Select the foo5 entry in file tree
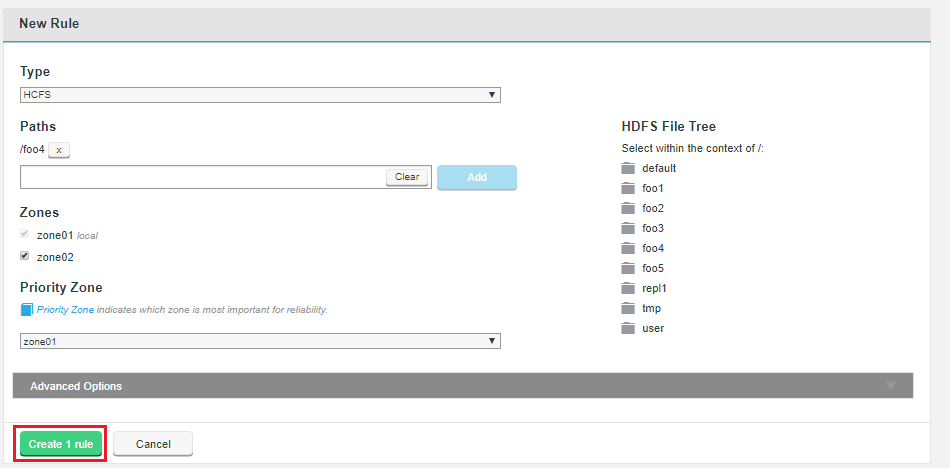The width and height of the screenshot is (950, 468). [653, 269]
